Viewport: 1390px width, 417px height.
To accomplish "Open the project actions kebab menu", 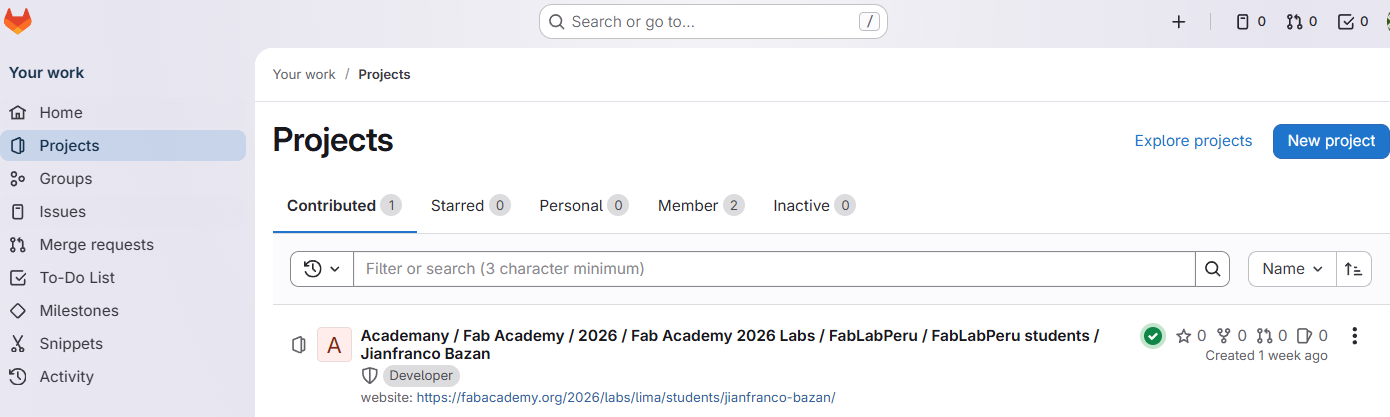I will pyautogui.click(x=1355, y=336).
